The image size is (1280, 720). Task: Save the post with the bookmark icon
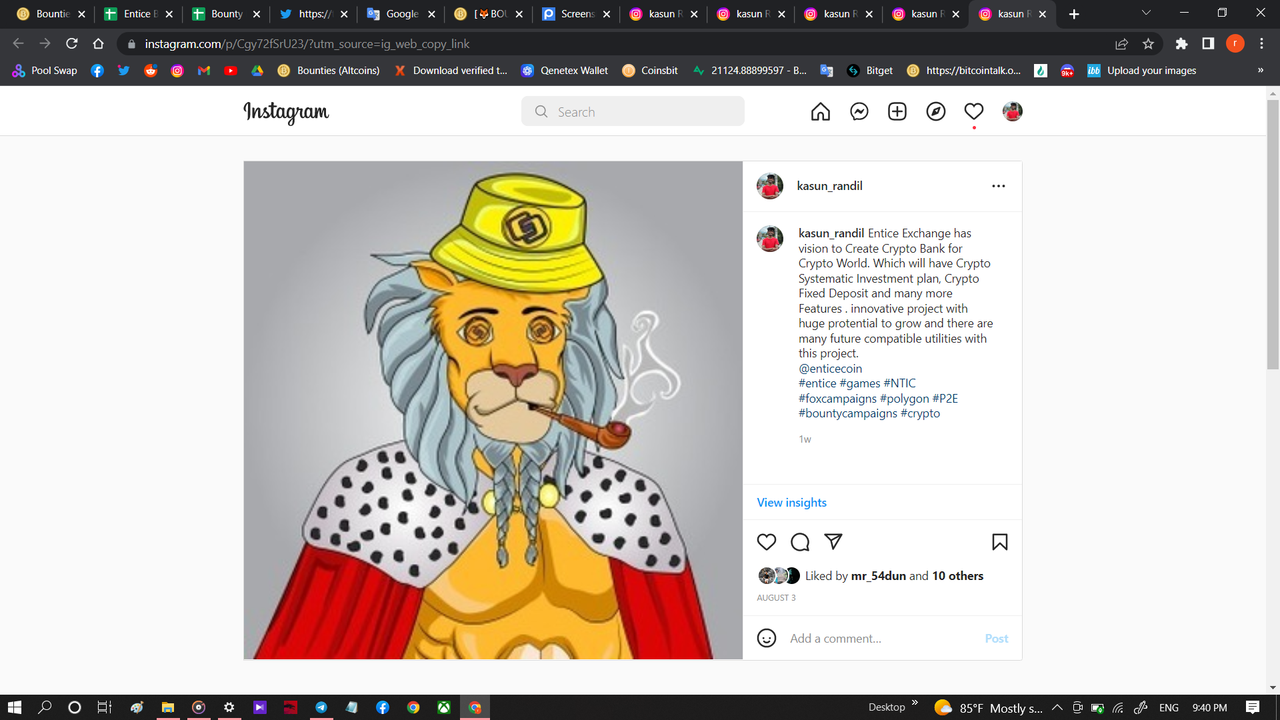point(999,541)
